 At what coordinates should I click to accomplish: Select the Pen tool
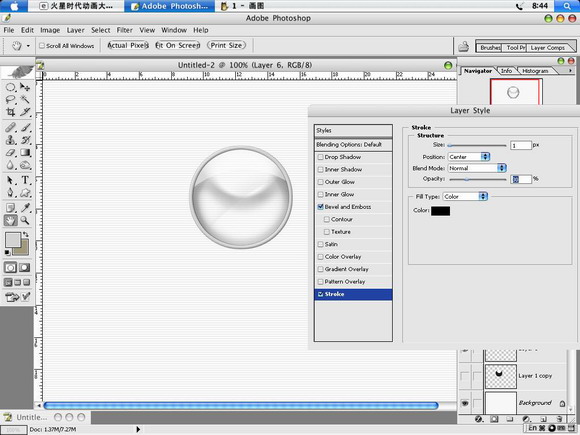tap(10, 192)
